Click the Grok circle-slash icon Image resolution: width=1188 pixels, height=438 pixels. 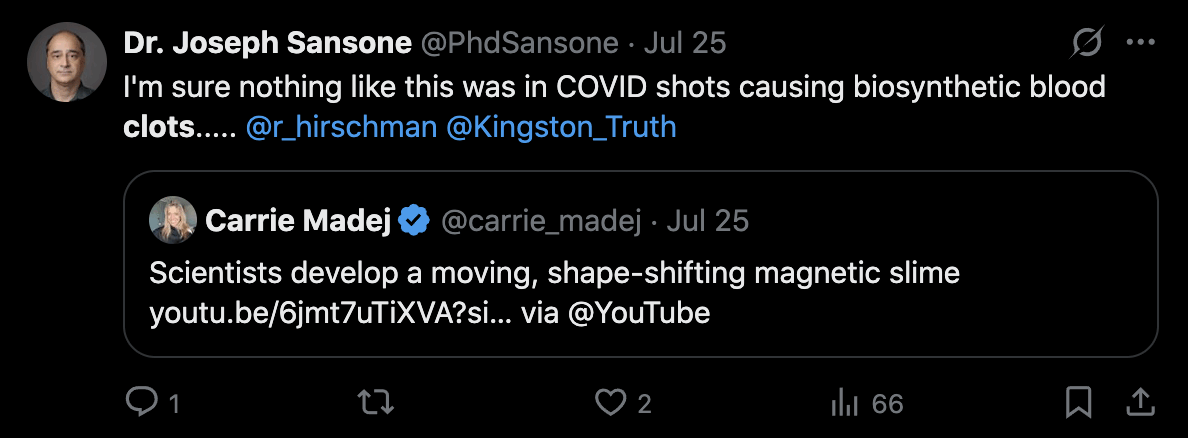[1086, 43]
